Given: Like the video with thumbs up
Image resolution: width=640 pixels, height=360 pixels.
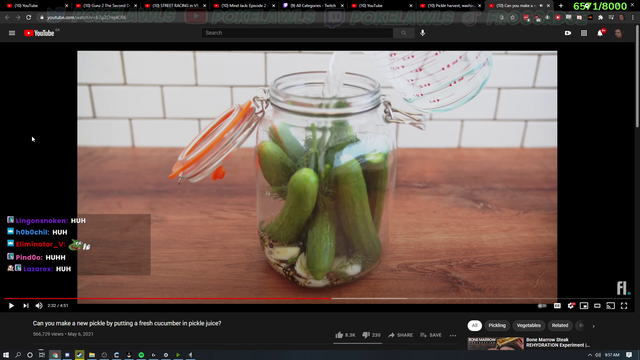Looking at the screenshot, I should 345,335.
